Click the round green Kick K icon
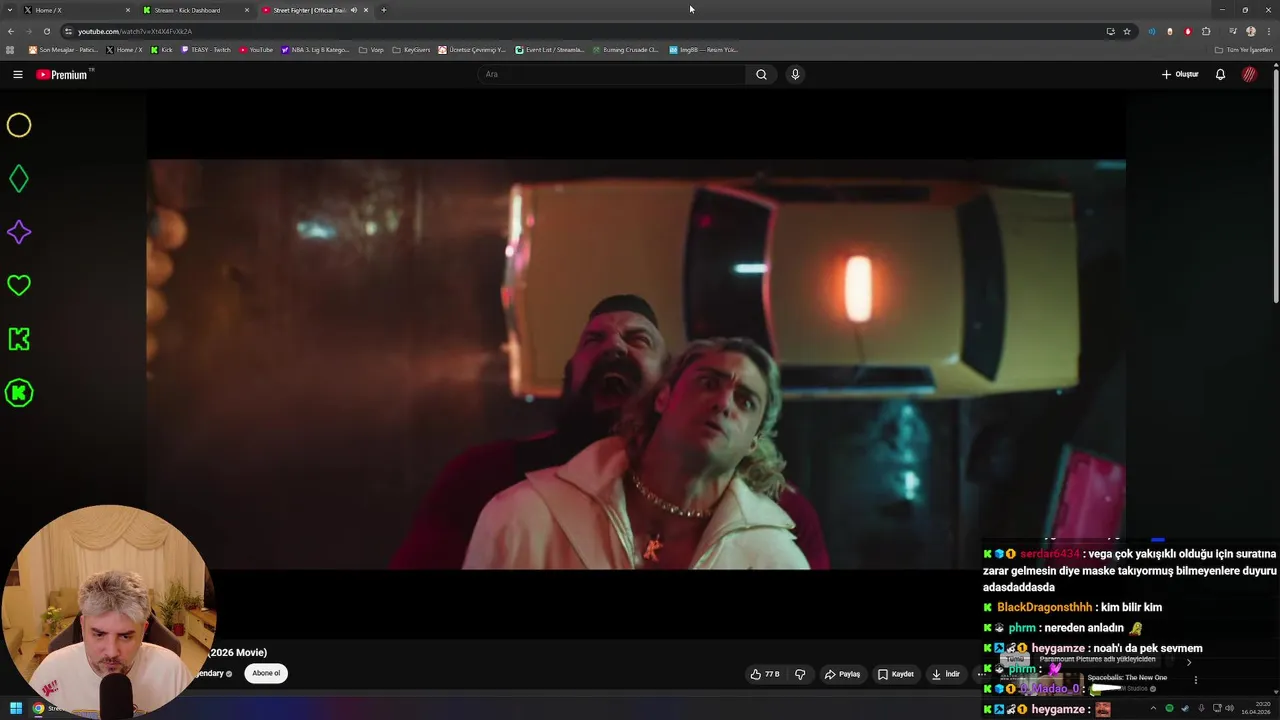The width and height of the screenshot is (1280, 720). click(19, 393)
